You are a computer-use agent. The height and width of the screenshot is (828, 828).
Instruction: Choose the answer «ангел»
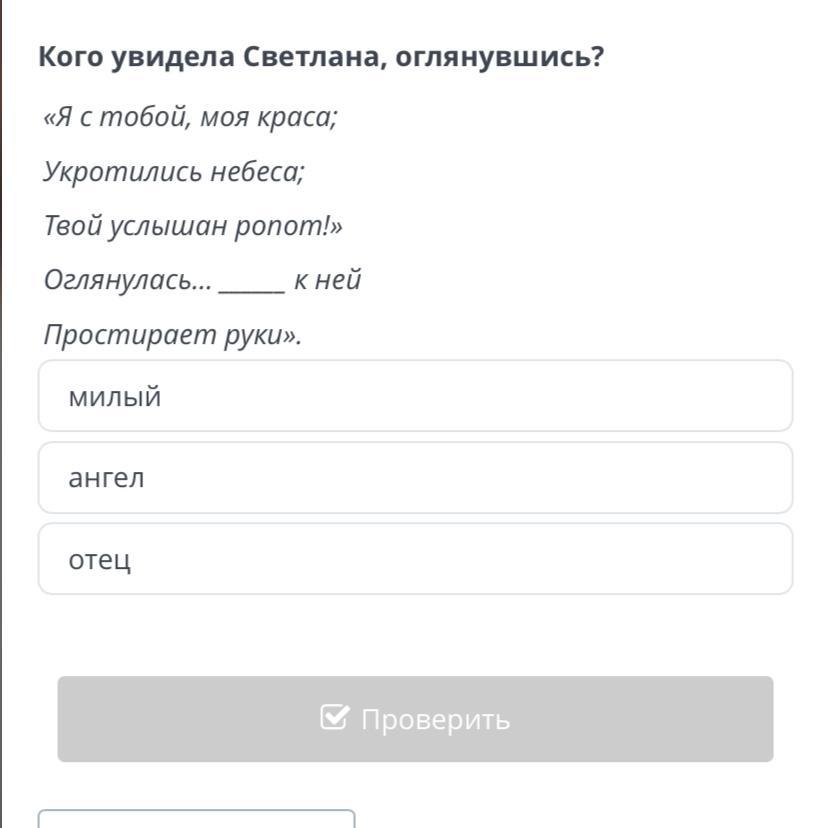pos(415,478)
